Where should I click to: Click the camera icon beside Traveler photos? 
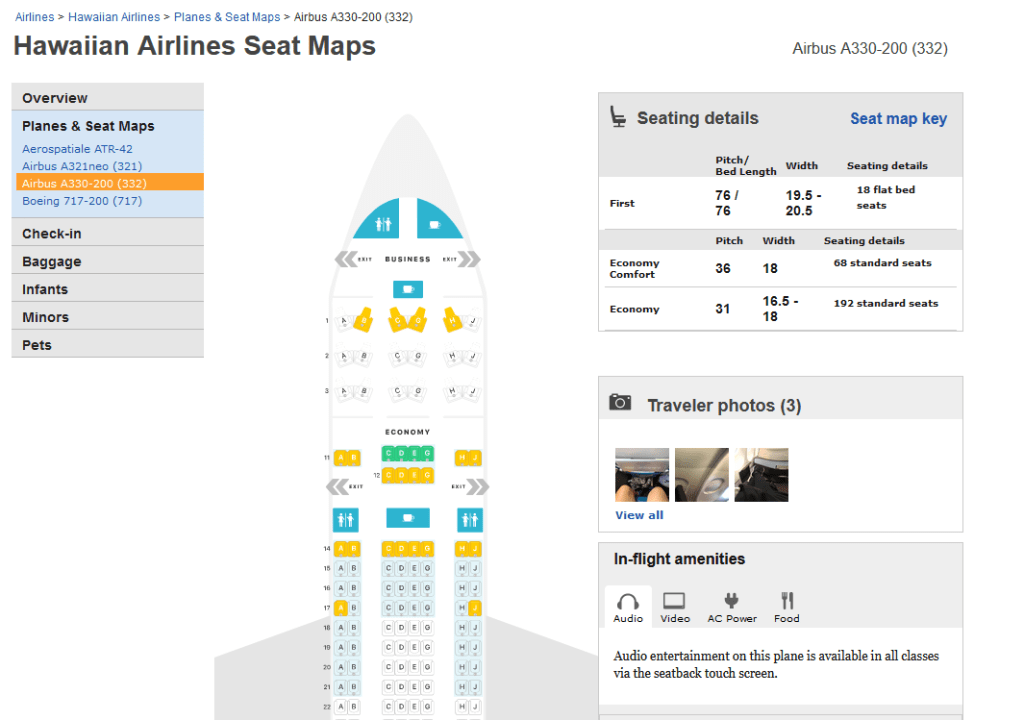point(621,402)
